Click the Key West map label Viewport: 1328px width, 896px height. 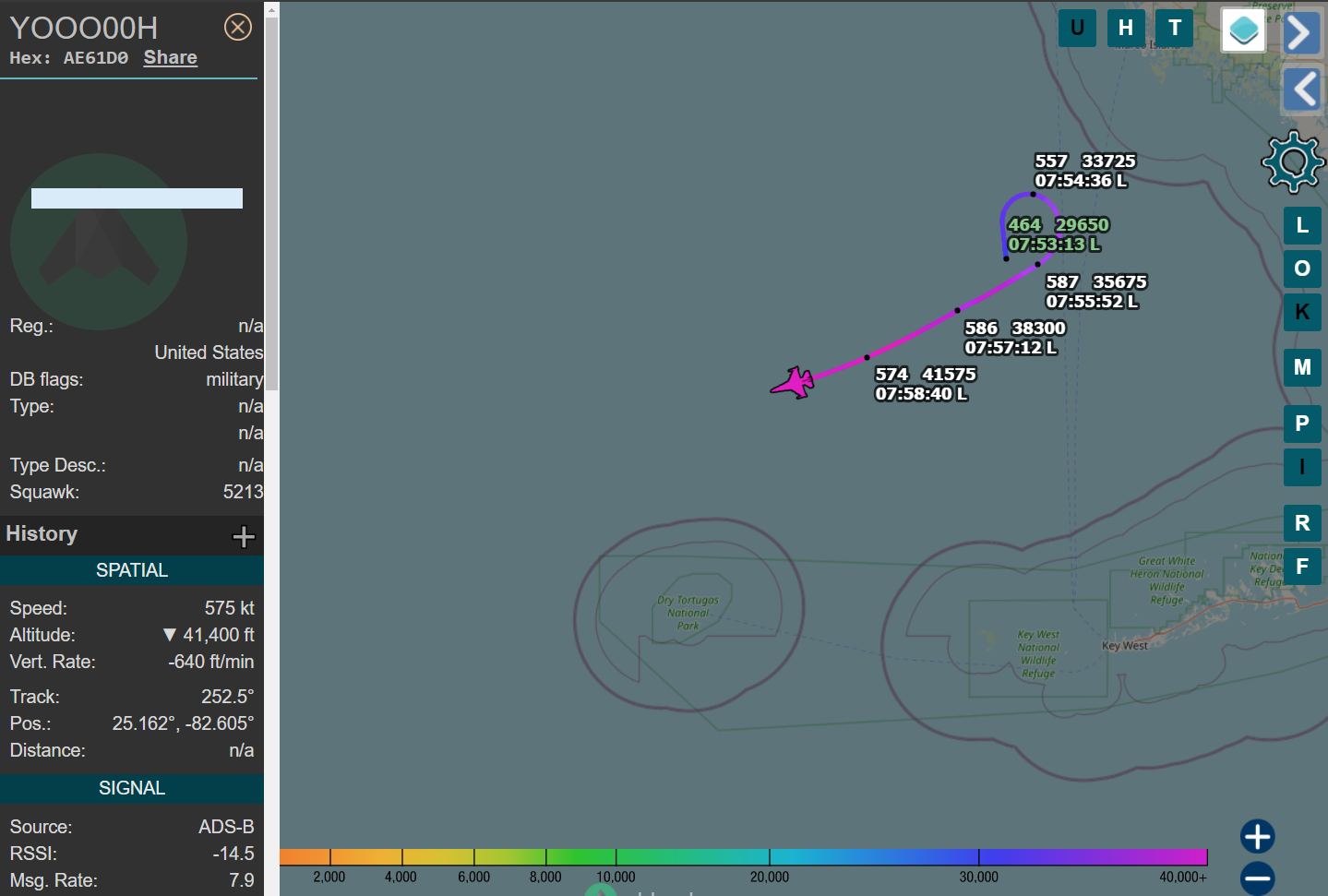pyautogui.click(x=1125, y=646)
